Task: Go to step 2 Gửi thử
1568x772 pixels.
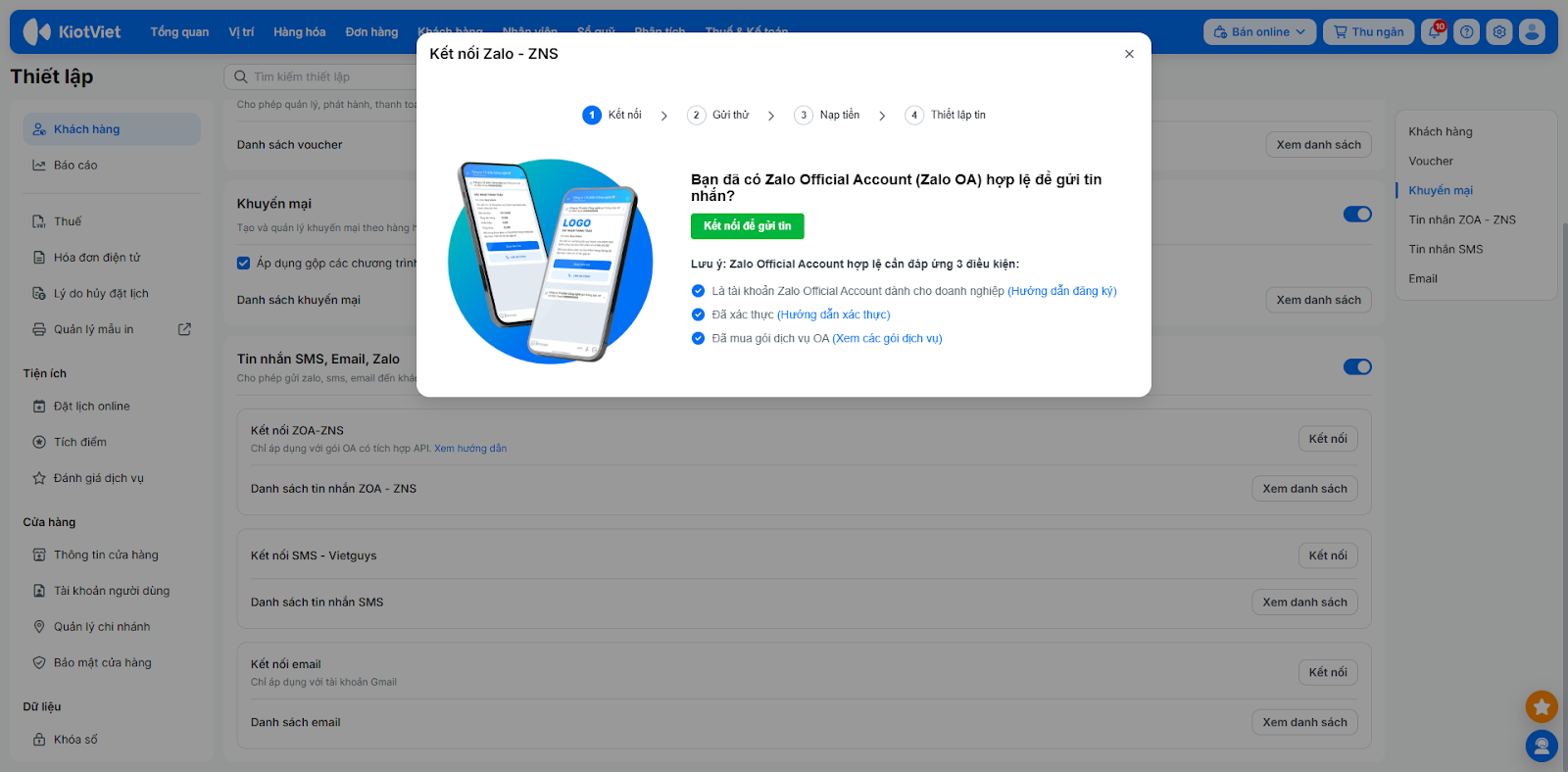Action: [x=718, y=115]
